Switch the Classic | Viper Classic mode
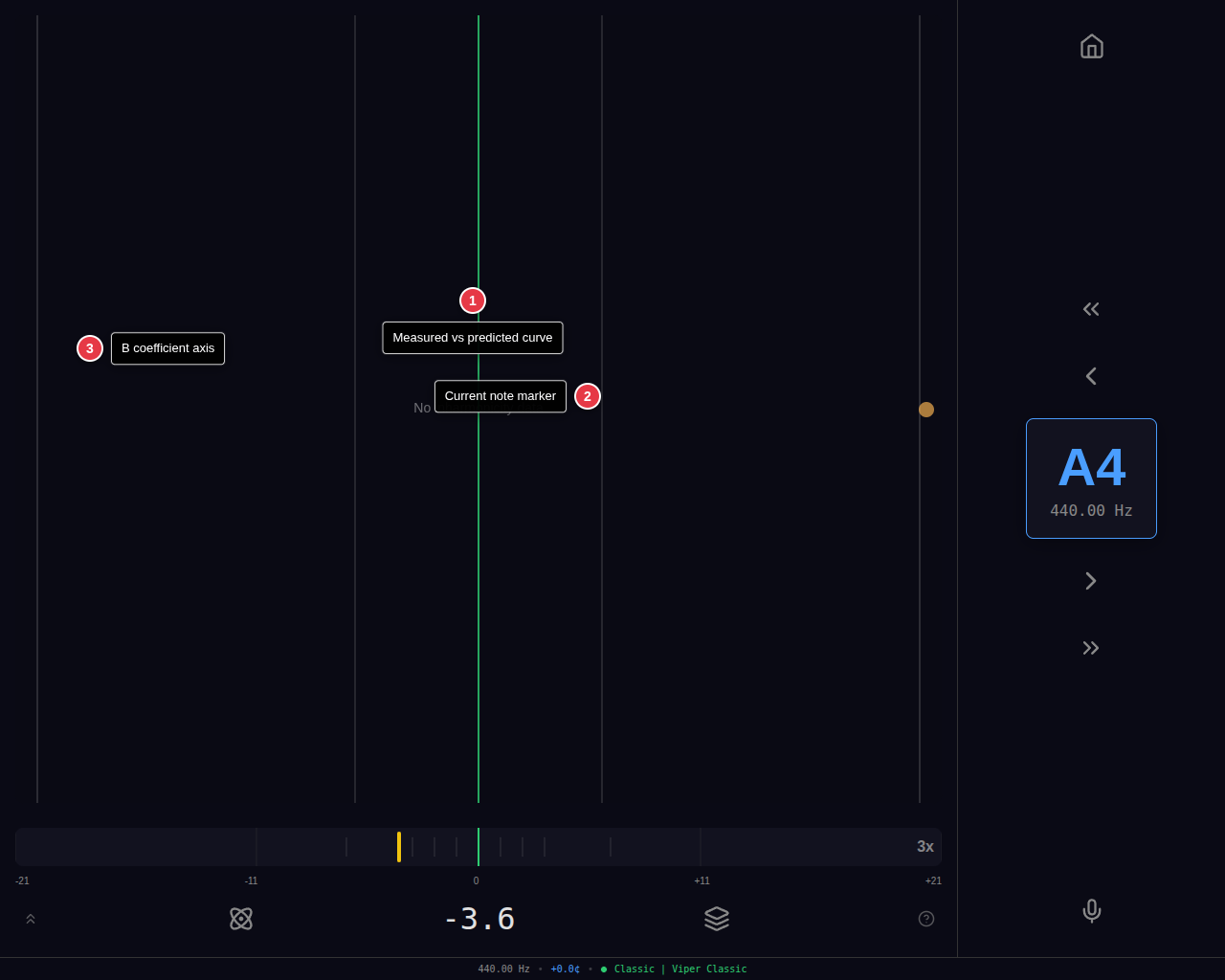 (x=680, y=969)
